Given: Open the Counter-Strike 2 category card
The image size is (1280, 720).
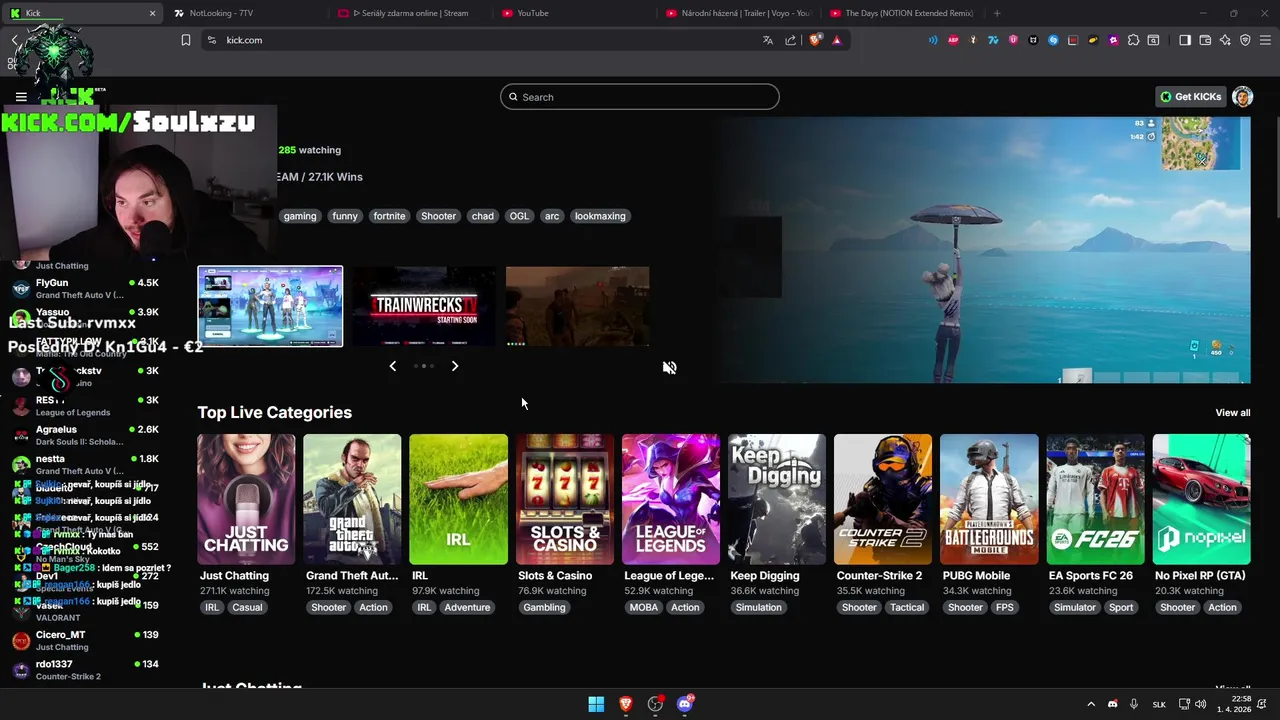Looking at the screenshot, I should 883,499.
